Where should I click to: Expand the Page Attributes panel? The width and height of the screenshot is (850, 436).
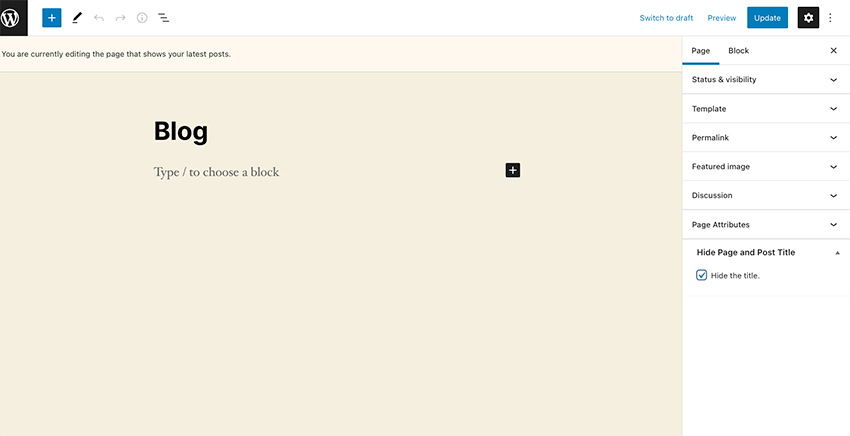(x=766, y=225)
